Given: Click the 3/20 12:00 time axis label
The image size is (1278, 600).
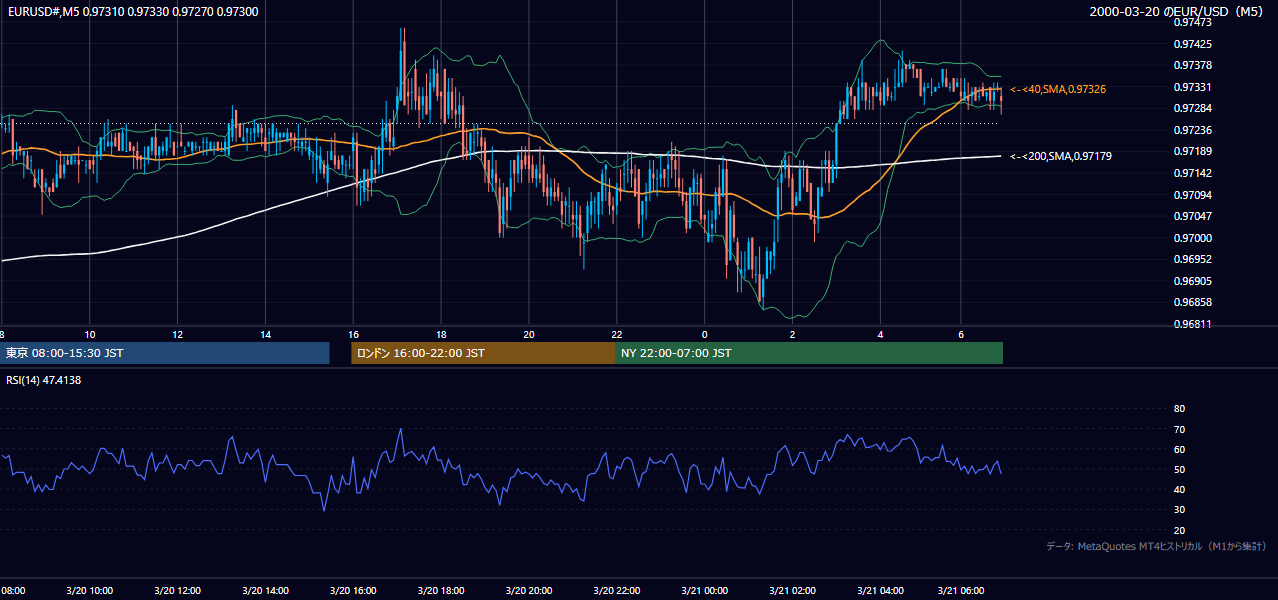Looking at the screenshot, I should pyautogui.click(x=178, y=591).
